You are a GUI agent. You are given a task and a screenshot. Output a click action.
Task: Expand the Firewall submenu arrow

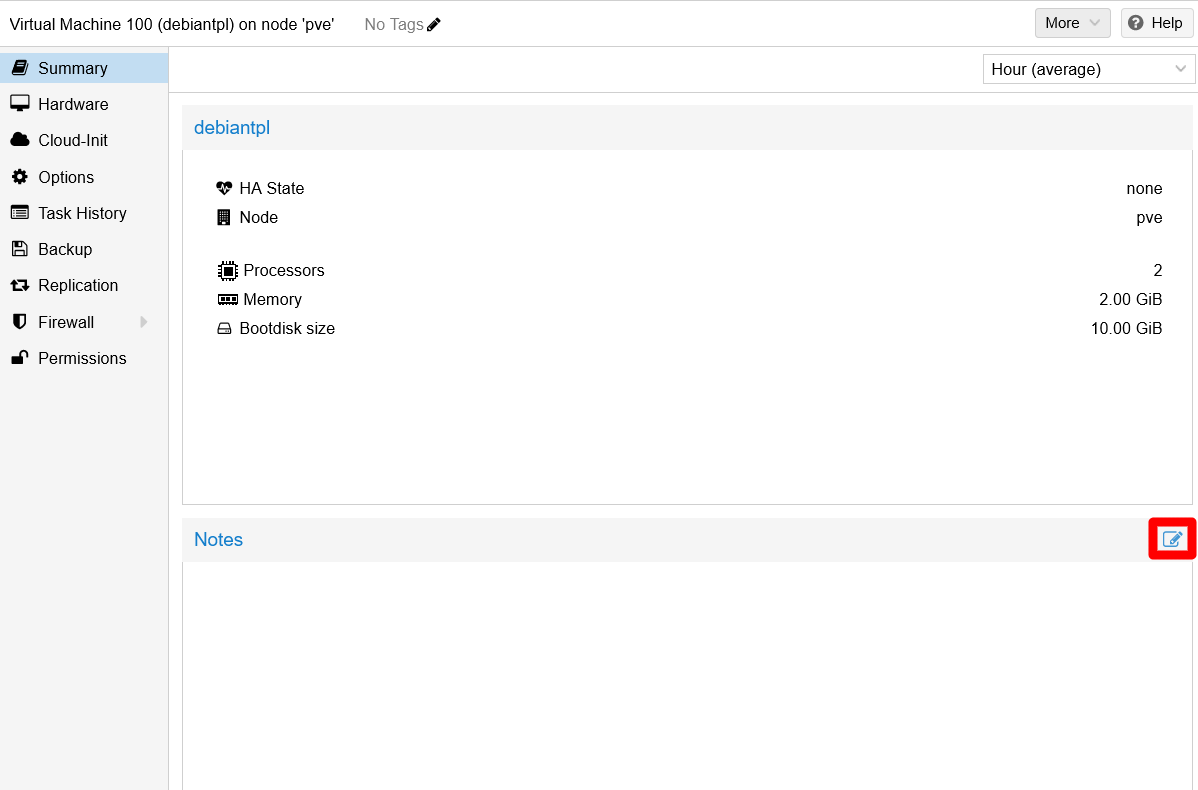pos(145,321)
